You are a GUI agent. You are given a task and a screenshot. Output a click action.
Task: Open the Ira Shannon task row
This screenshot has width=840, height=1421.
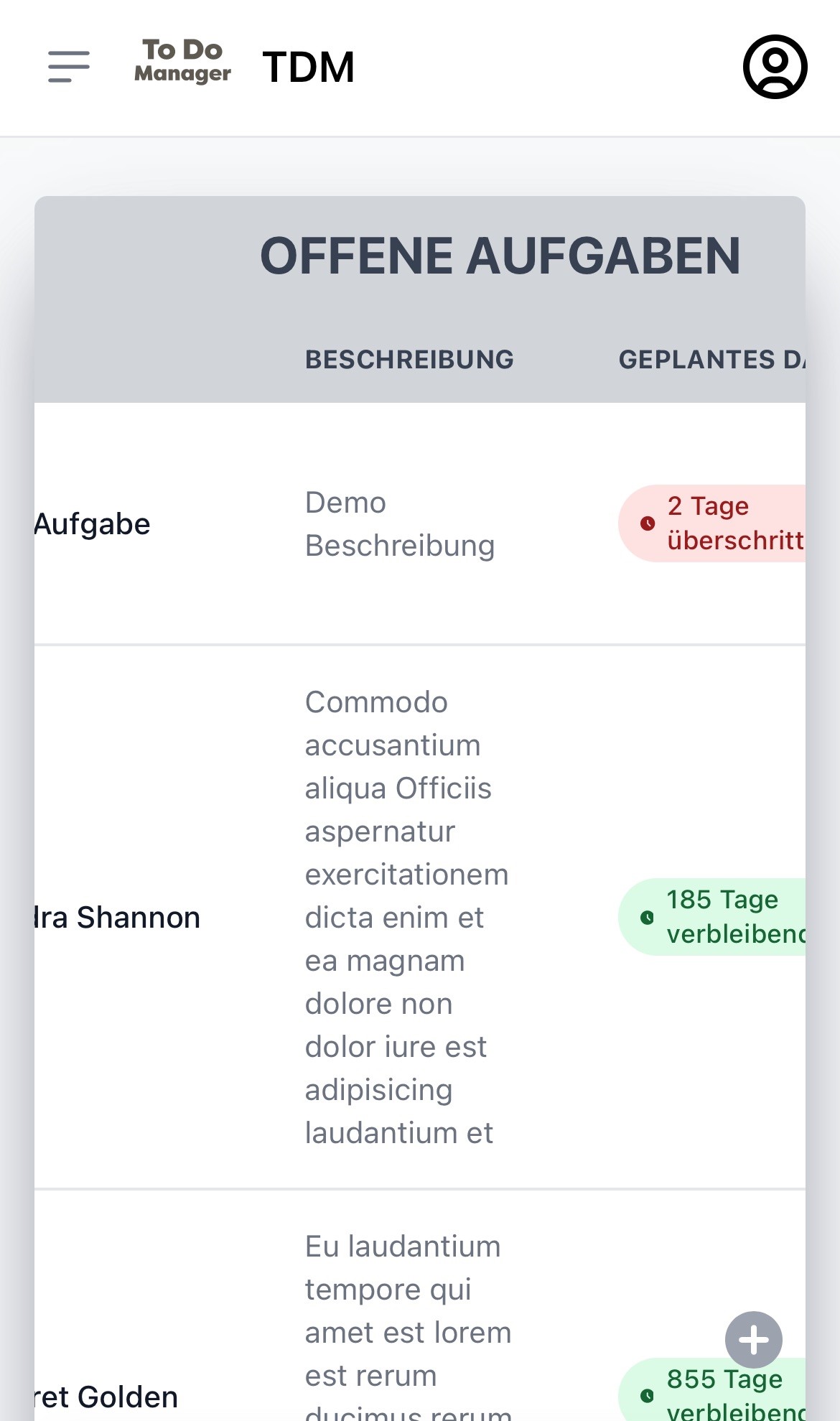[x=420, y=917]
